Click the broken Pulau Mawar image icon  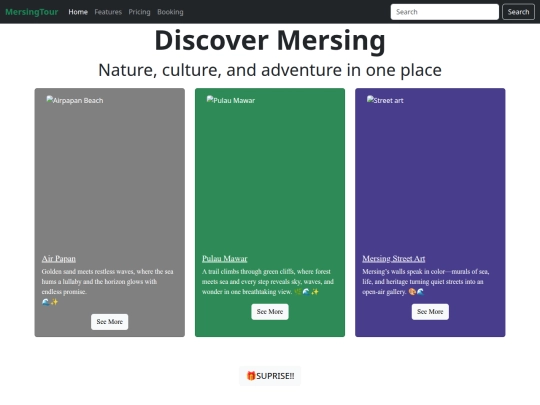(210, 100)
